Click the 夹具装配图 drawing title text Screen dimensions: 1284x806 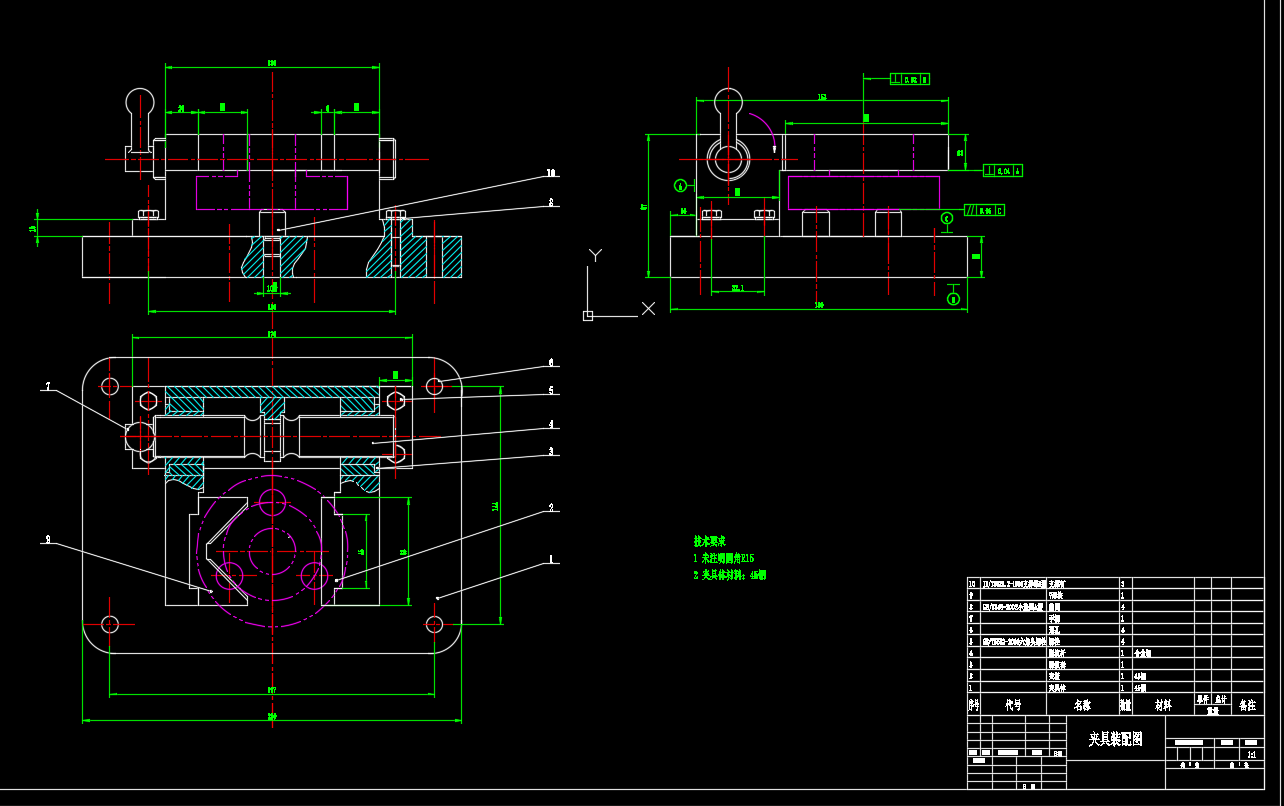[x=1115, y=739]
